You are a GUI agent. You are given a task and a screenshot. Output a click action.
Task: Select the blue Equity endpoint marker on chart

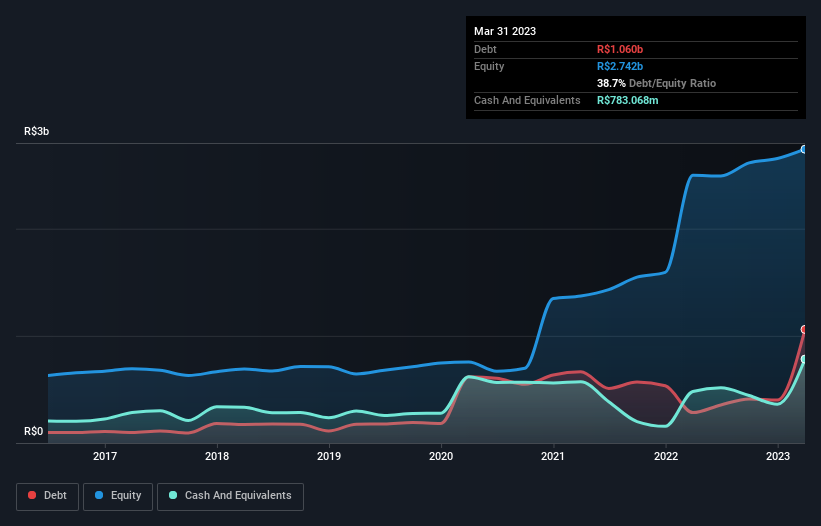point(804,150)
